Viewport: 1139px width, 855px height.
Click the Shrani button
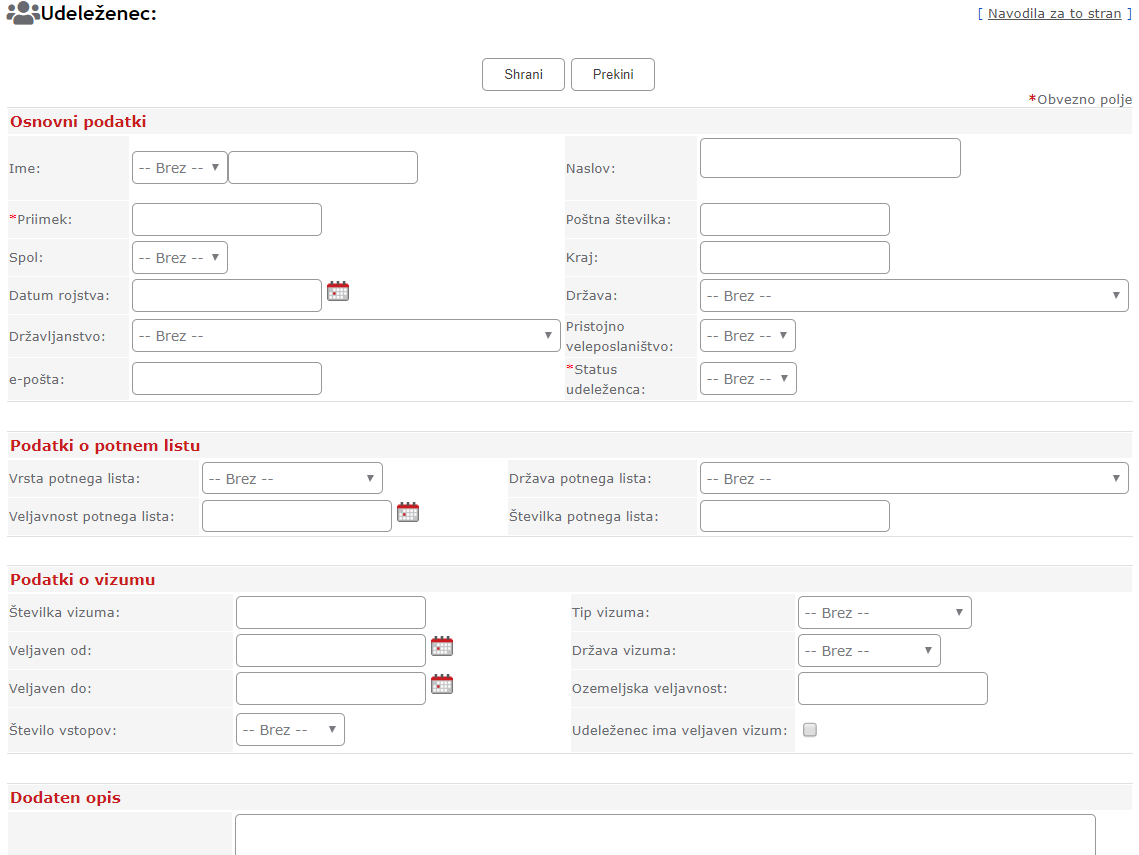click(x=523, y=75)
